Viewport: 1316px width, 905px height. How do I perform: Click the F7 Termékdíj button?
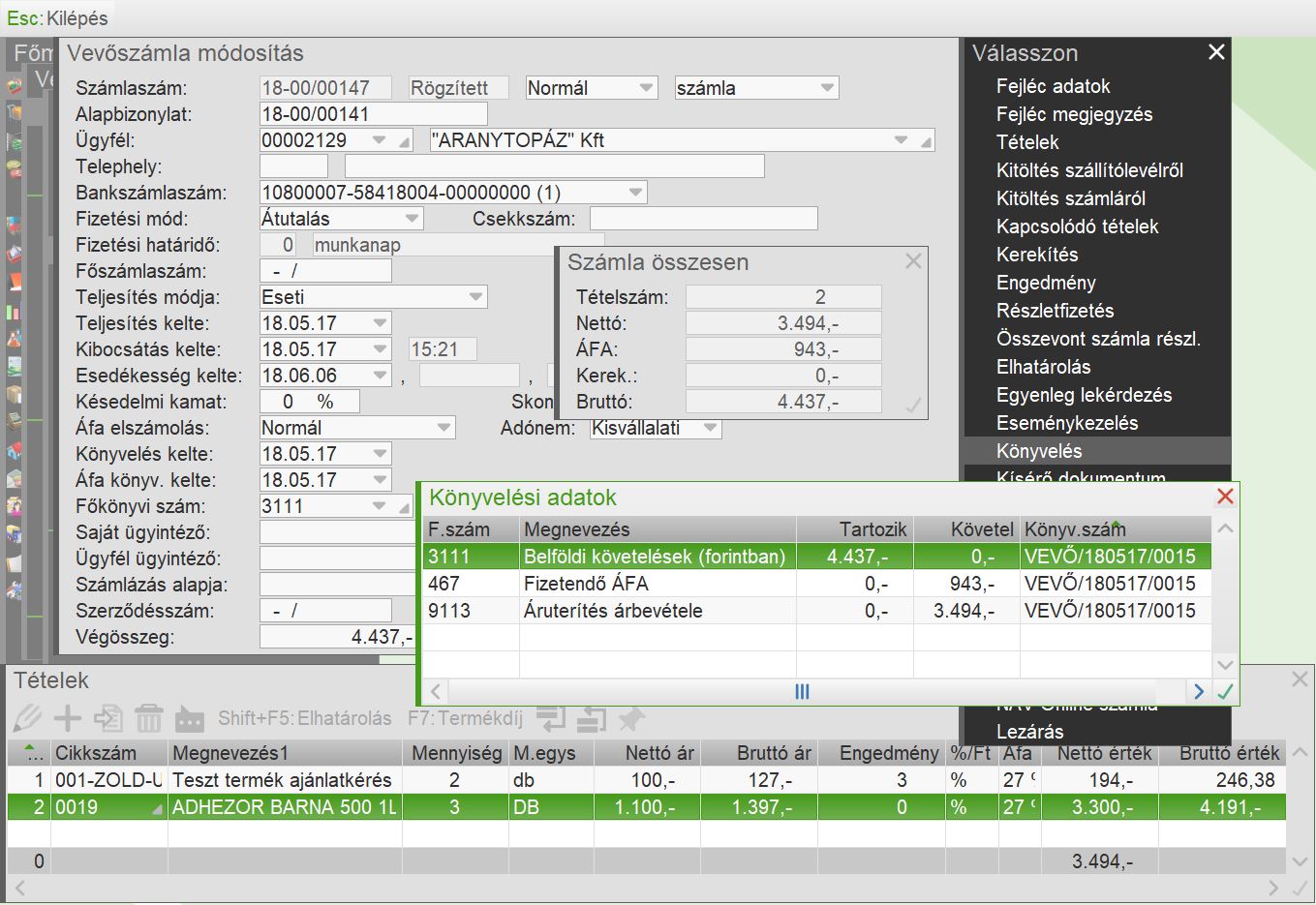pyautogui.click(x=465, y=718)
